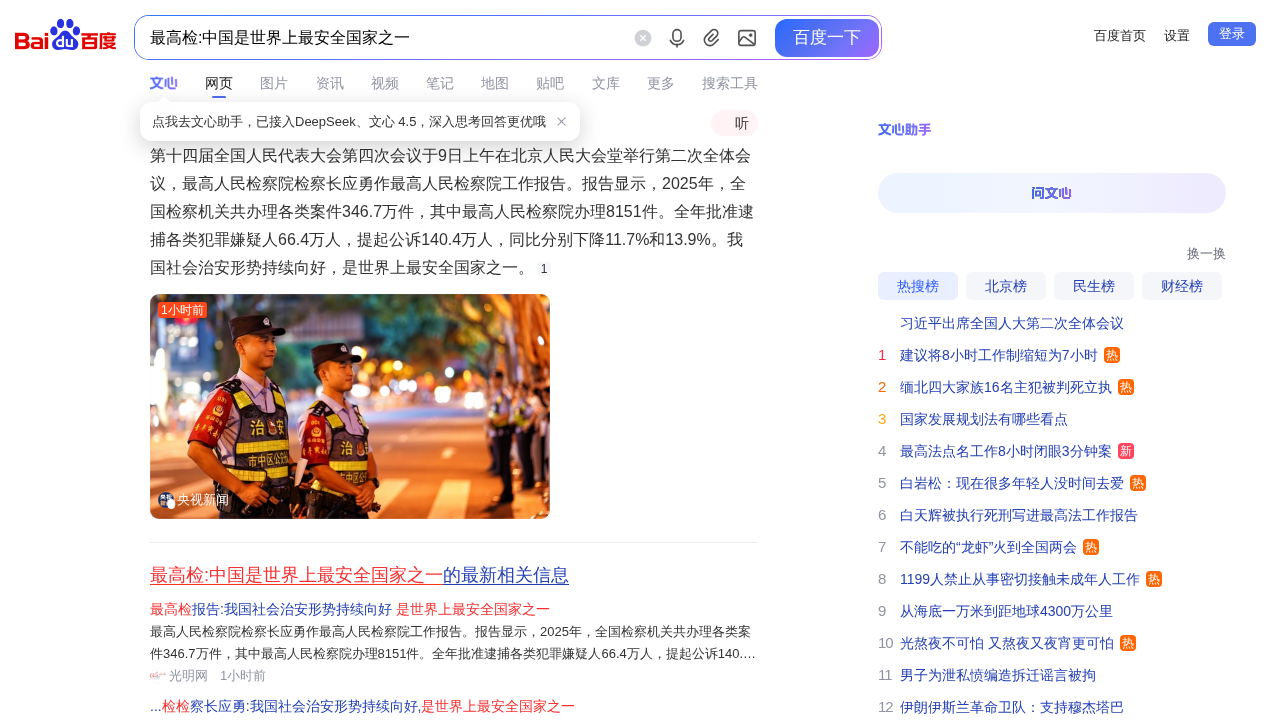This screenshot has width=1280, height=720.
Task: Click the 百度一下 search button
Action: click(x=827, y=38)
